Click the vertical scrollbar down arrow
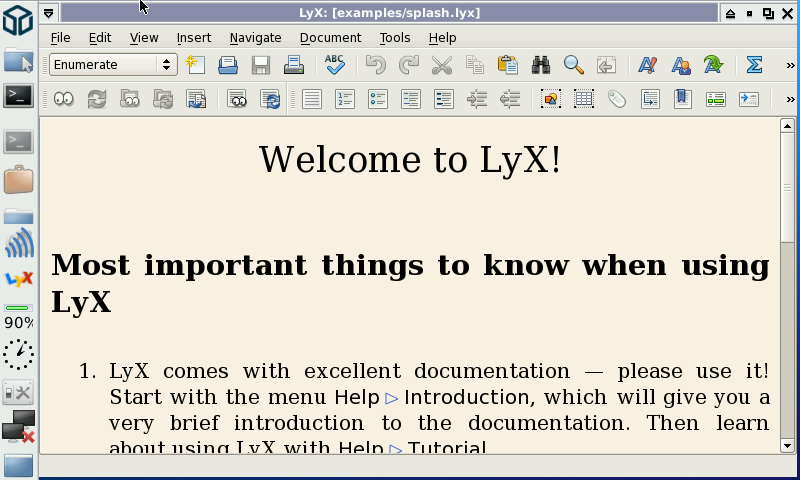 787,445
